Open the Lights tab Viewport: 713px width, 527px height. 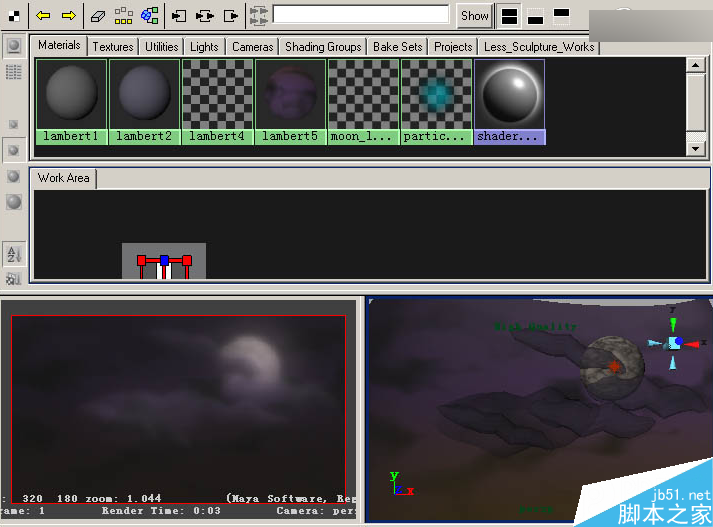(204, 47)
